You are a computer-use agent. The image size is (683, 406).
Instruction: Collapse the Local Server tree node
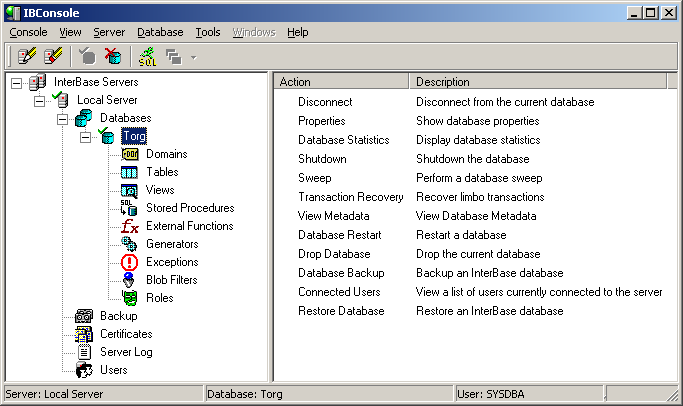[40, 101]
